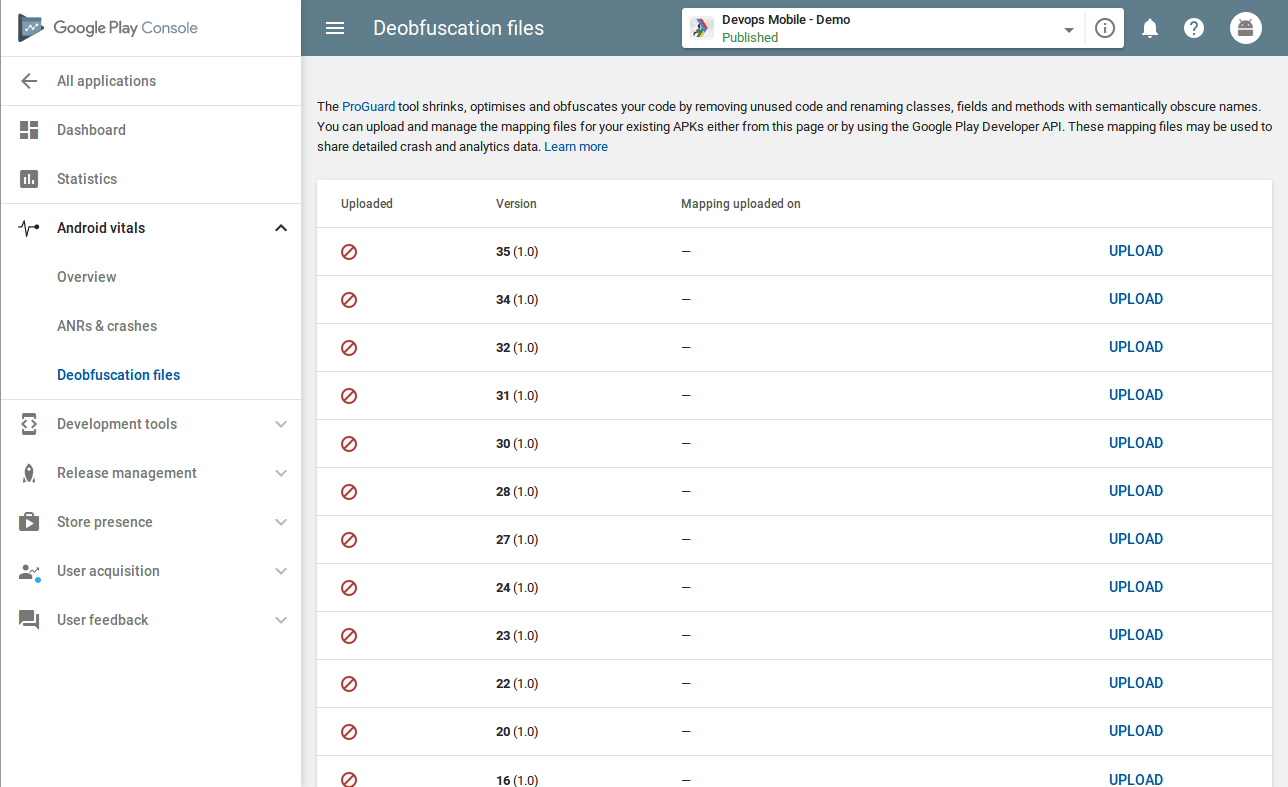Open the Learn more link

[x=576, y=147]
